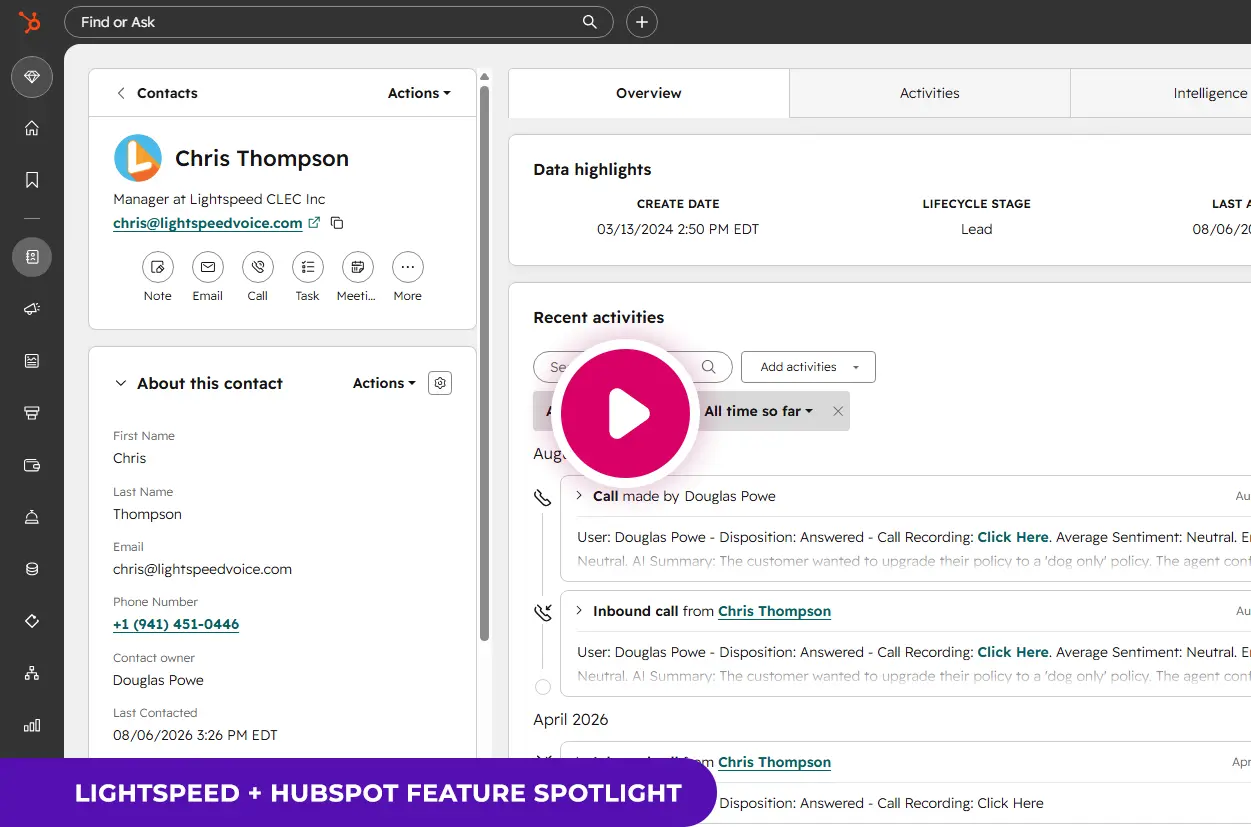The width and height of the screenshot is (1251, 827).
Task: Click the First Name value Chris
Action: [x=130, y=458]
